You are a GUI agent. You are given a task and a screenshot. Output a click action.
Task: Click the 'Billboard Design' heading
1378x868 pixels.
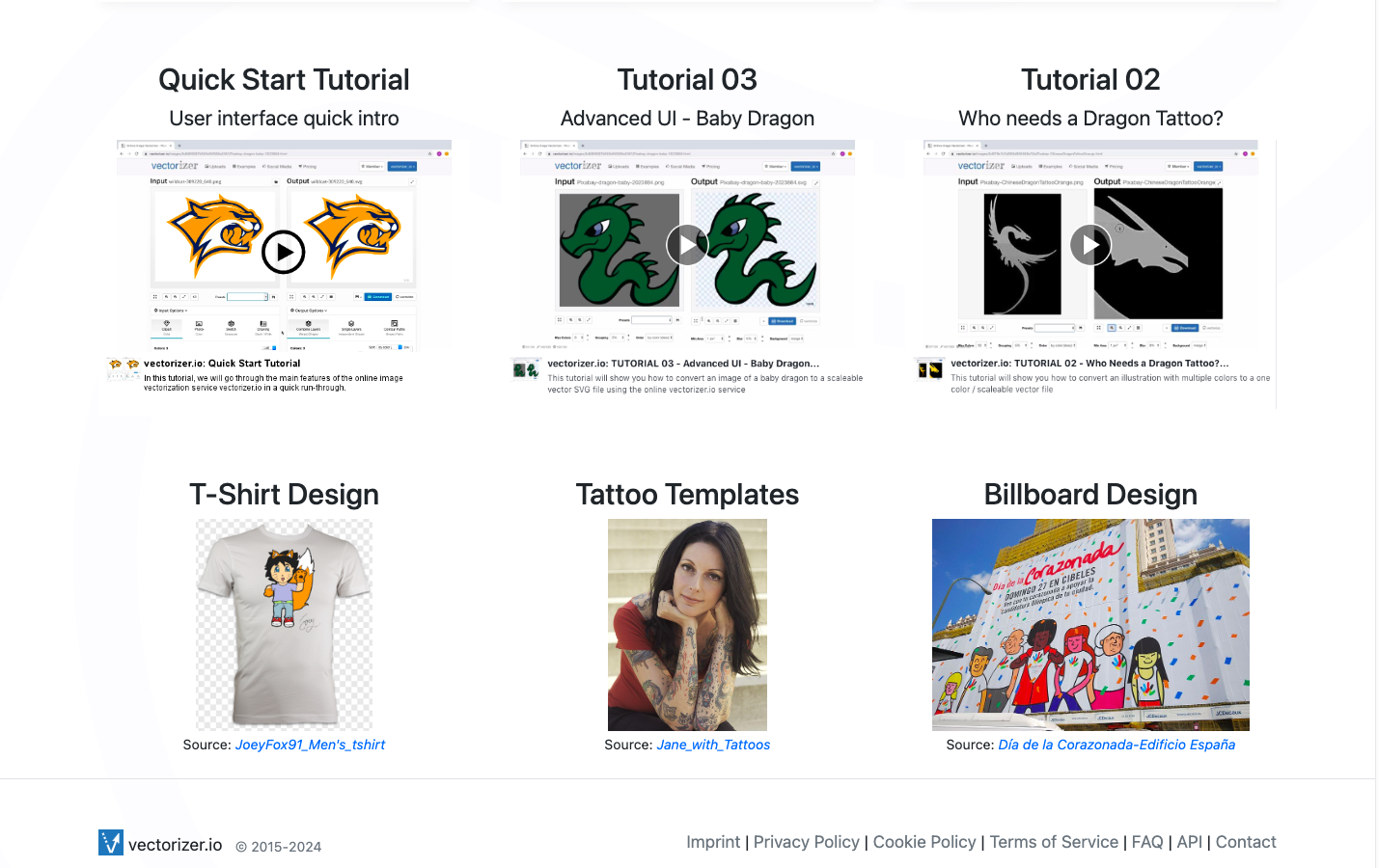[x=1090, y=494]
